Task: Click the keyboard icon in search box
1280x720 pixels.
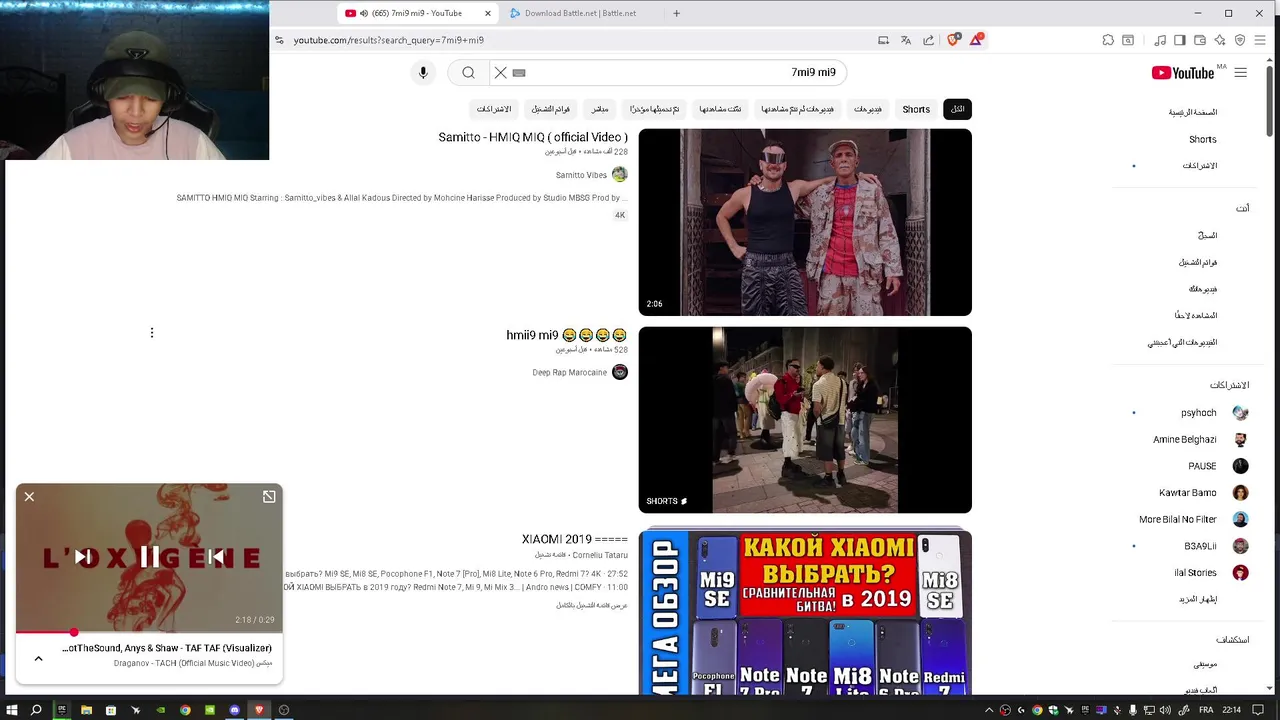Action: [519, 72]
